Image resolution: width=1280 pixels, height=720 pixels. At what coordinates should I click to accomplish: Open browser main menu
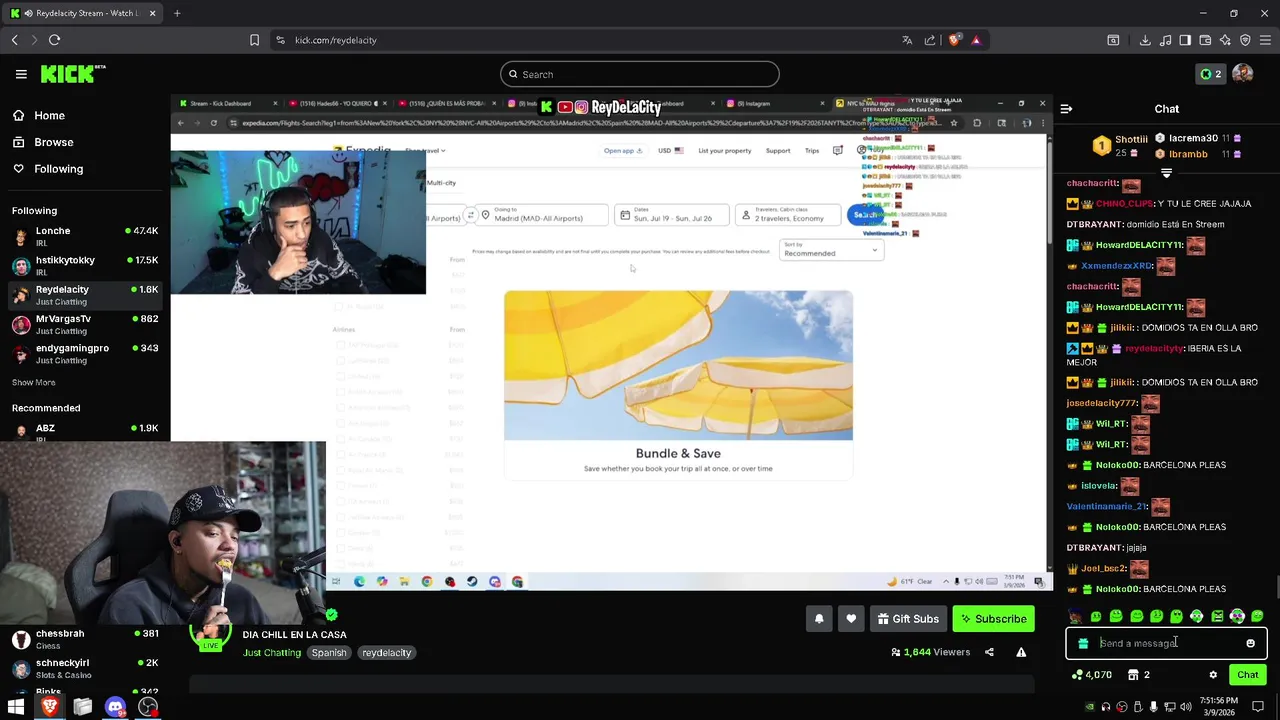pyautogui.click(x=1265, y=40)
